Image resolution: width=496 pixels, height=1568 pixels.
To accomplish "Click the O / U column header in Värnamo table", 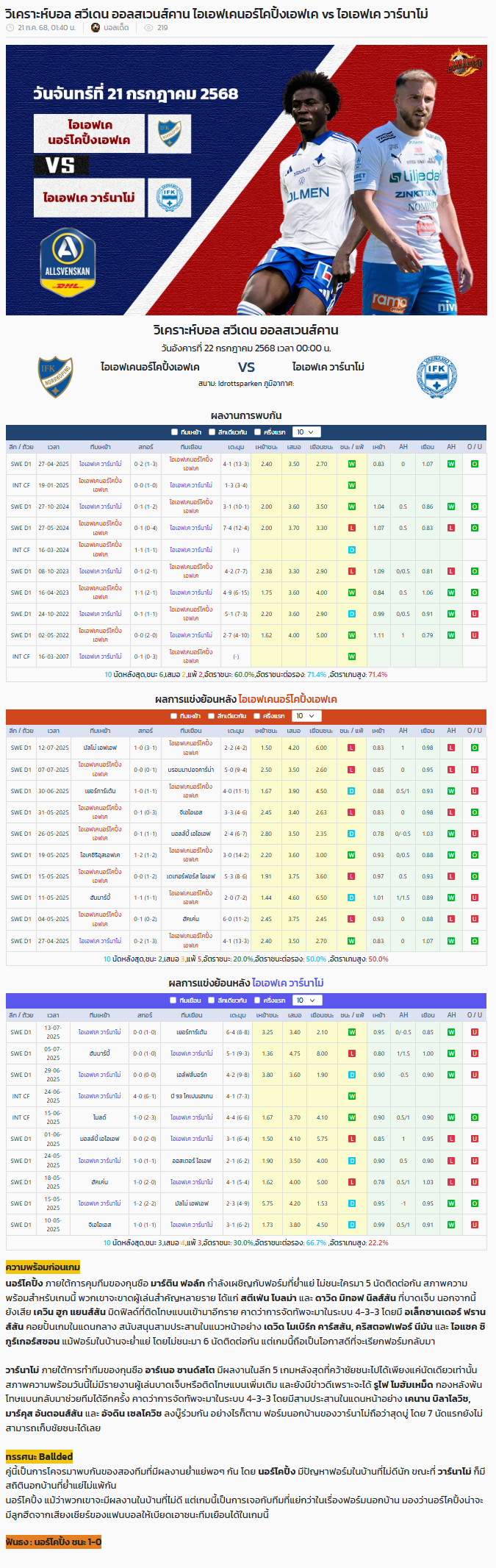I will [x=475, y=1015].
